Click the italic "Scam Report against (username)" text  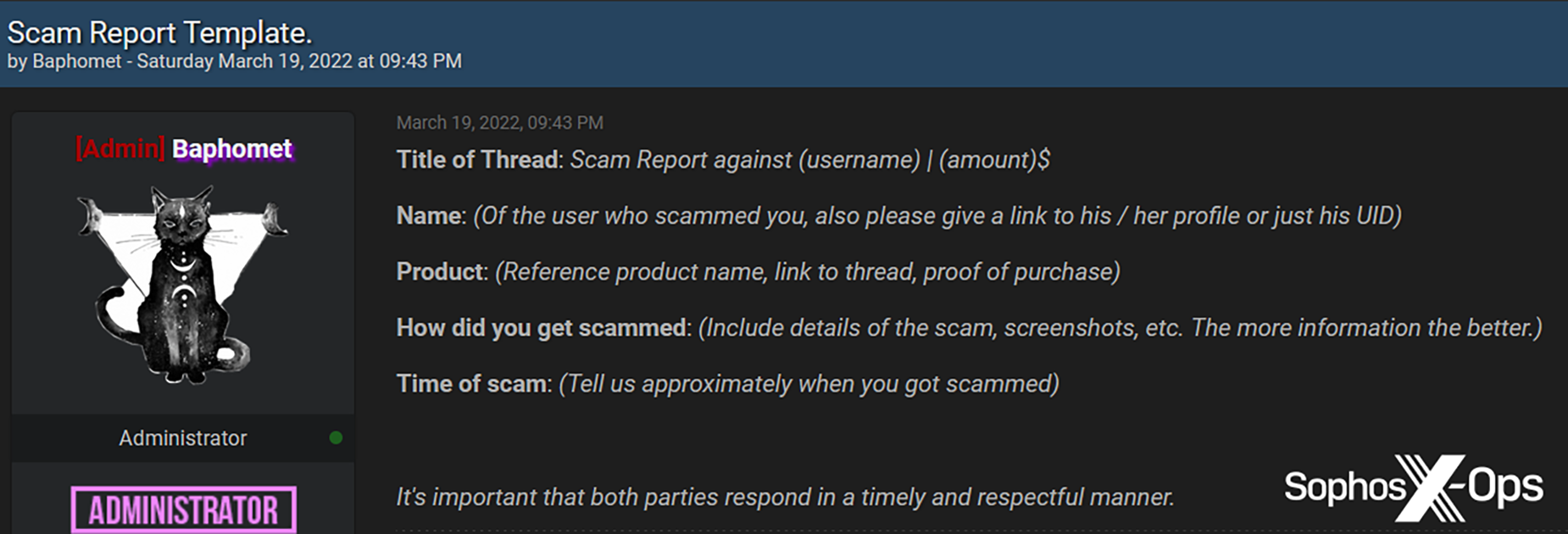click(744, 159)
